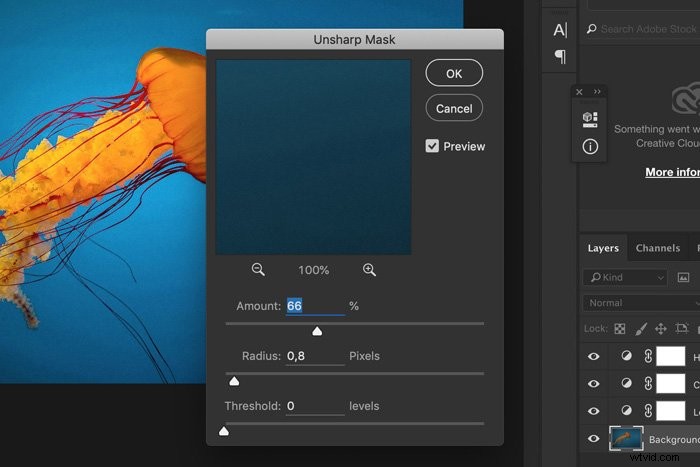Click the Amount slider handle
700x467 pixels.
[x=317, y=331]
